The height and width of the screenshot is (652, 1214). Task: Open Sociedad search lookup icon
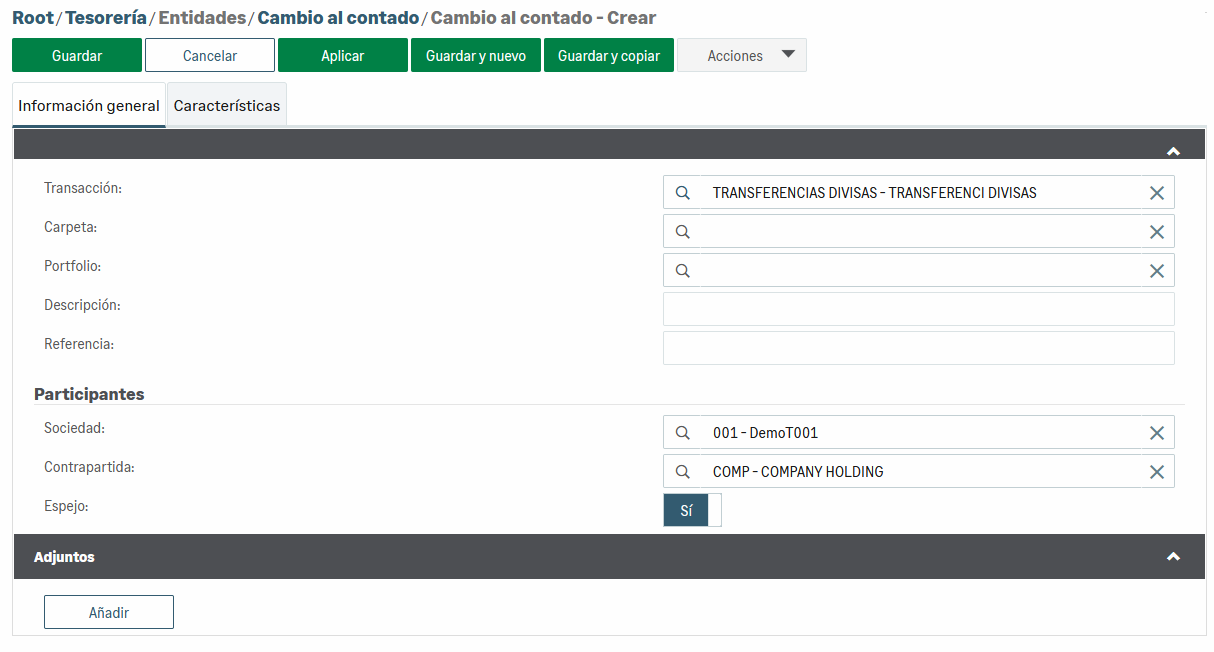(683, 433)
